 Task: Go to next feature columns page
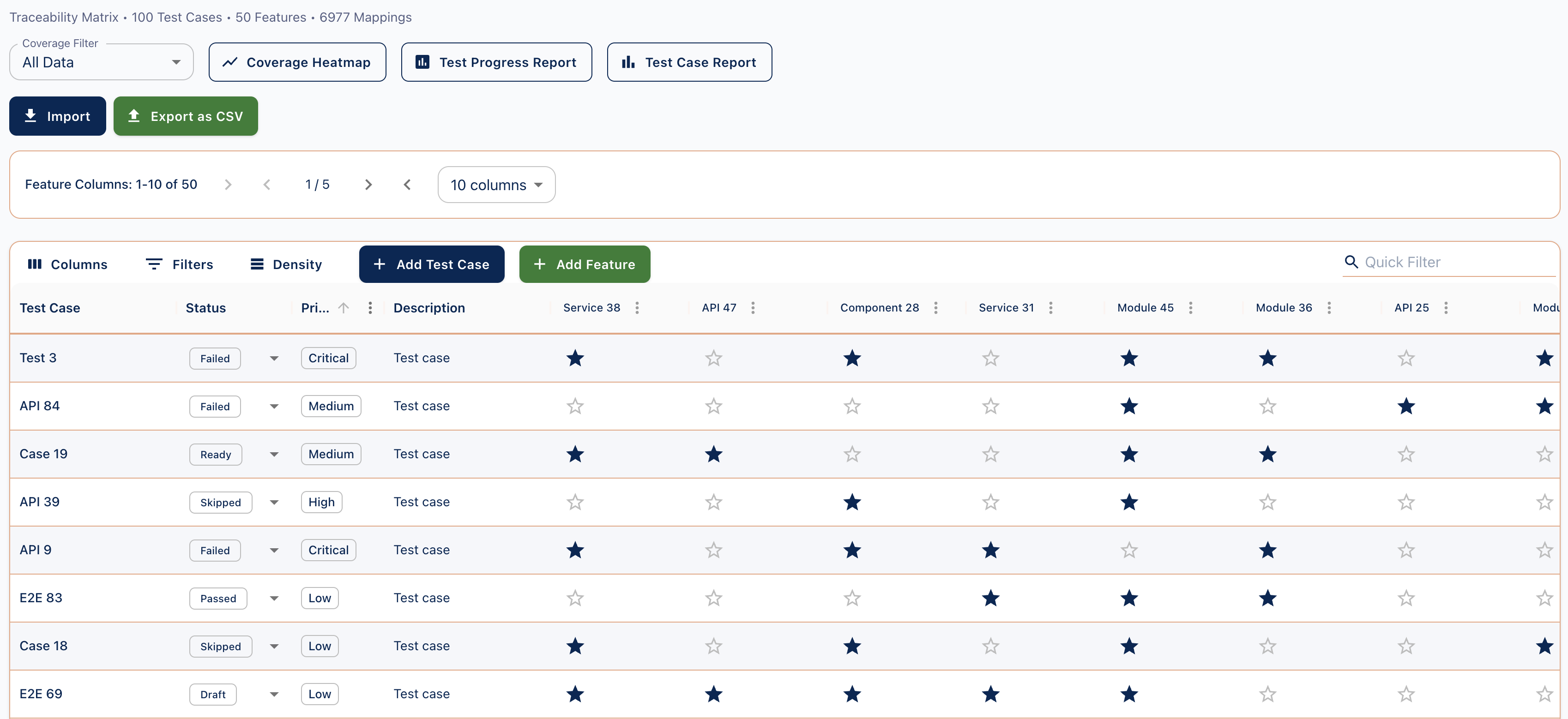coord(368,184)
